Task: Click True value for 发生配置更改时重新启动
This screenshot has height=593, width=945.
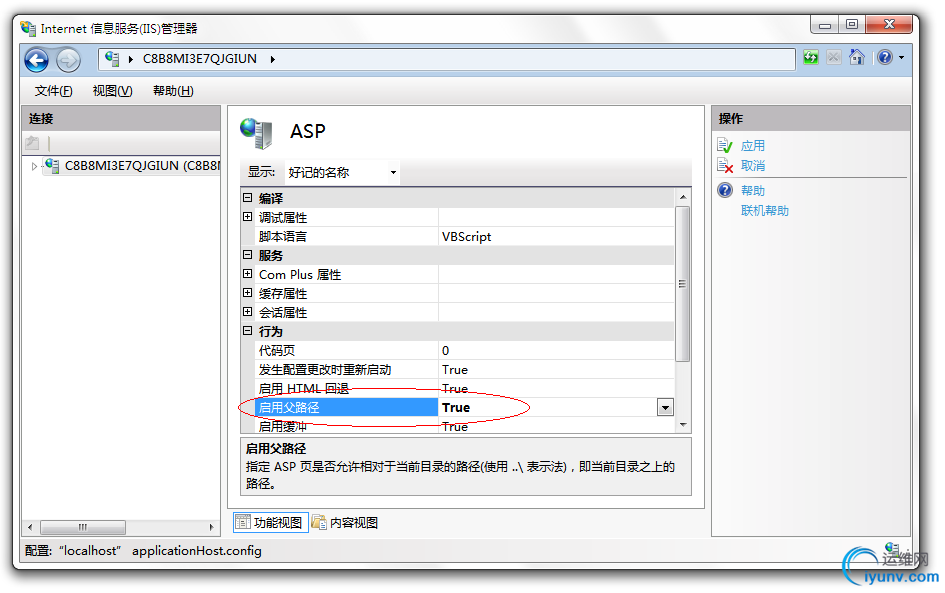Action: point(556,370)
